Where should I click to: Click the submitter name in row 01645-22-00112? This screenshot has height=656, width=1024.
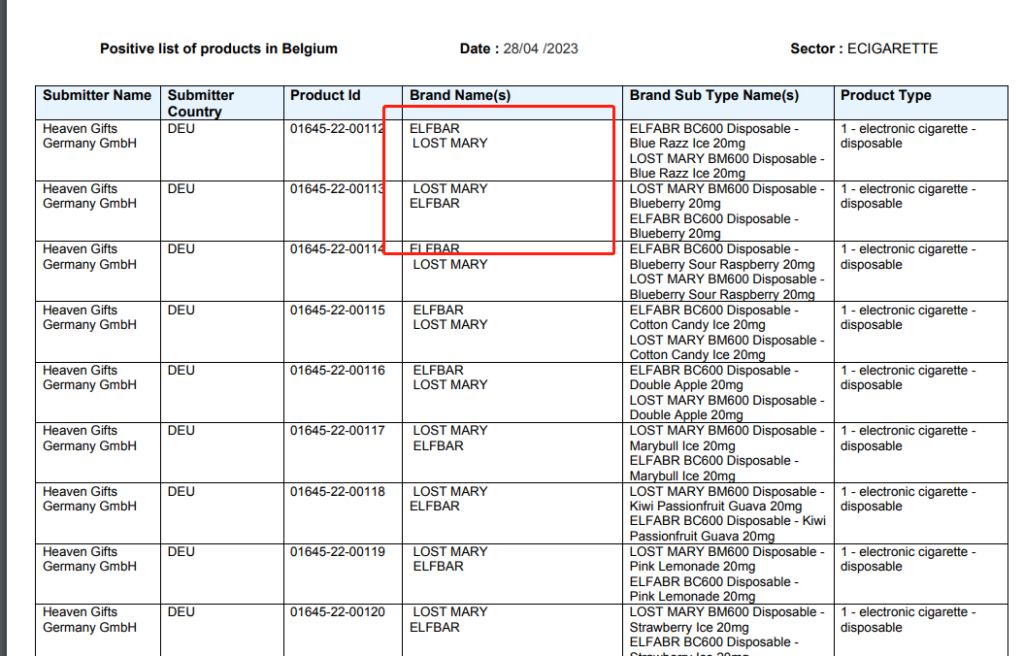tap(90, 136)
